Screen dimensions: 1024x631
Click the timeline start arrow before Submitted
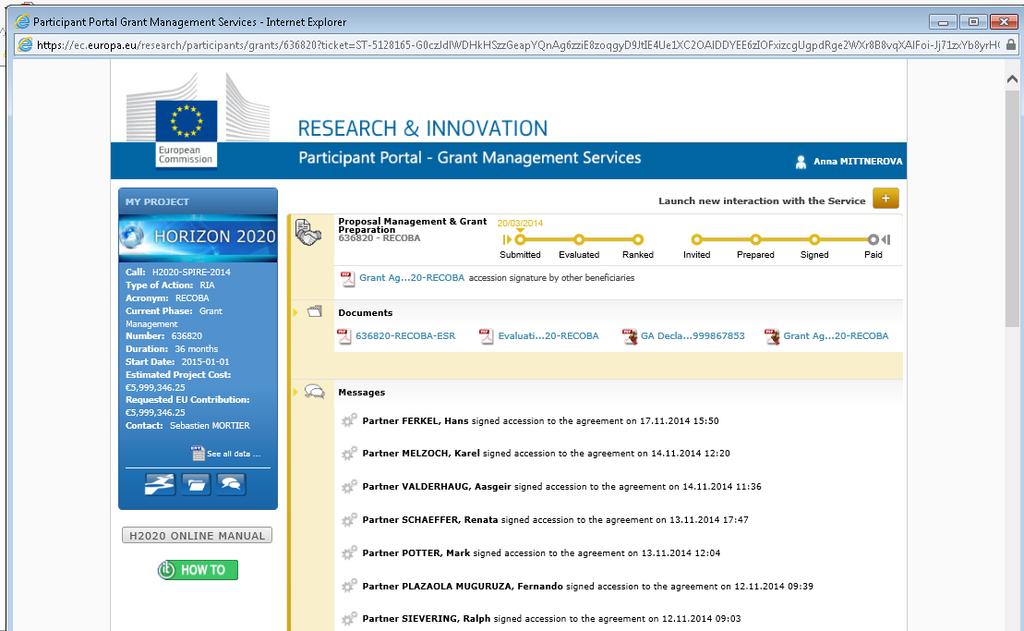507,240
